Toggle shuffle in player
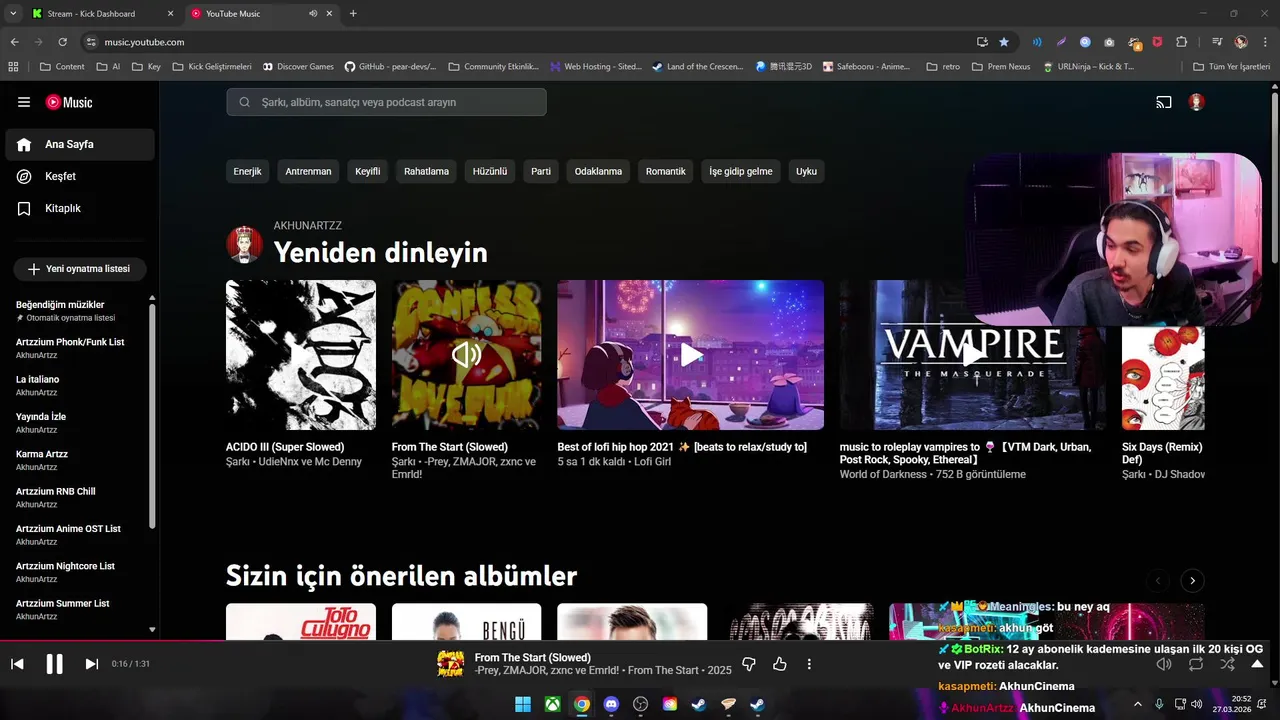This screenshot has height=720, width=1280. click(x=1227, y=664)
